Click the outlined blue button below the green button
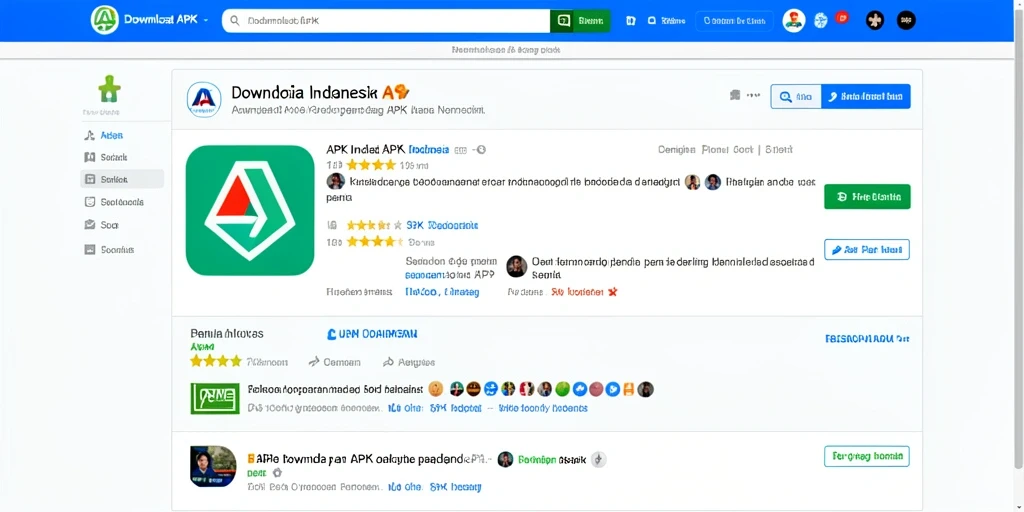The height and width of the screenshot is (512, 1024). (867, 249)
